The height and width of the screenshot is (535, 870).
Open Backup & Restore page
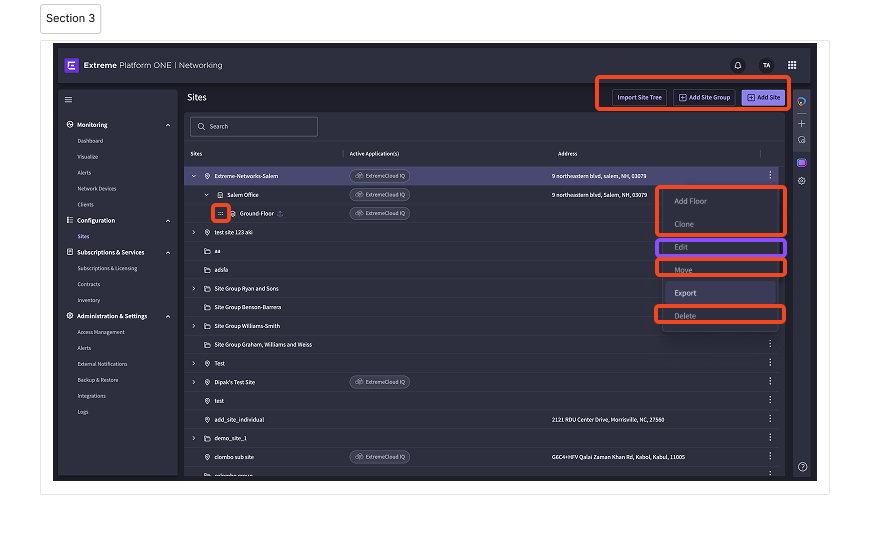pos(98,380)
